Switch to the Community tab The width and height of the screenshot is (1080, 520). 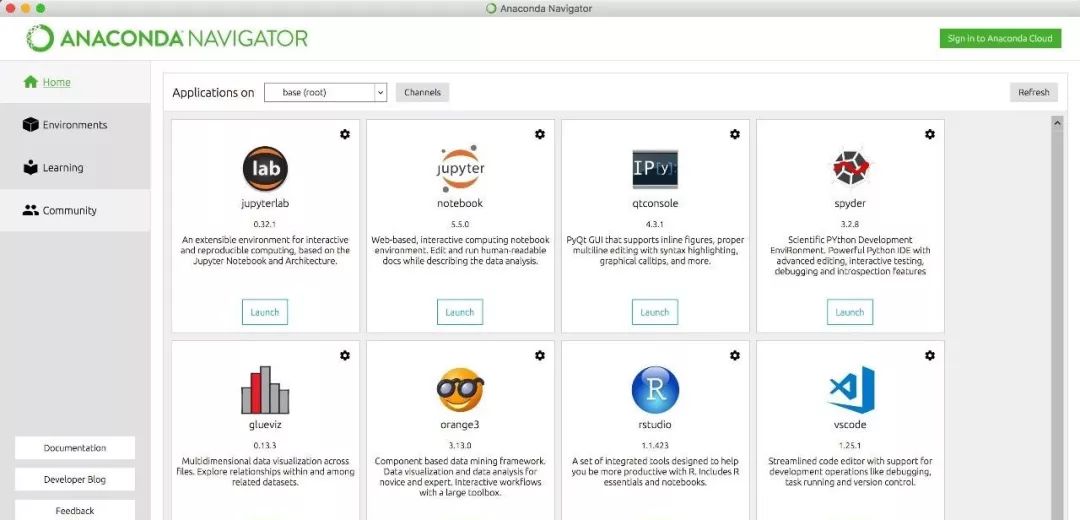tap(75, 210)
